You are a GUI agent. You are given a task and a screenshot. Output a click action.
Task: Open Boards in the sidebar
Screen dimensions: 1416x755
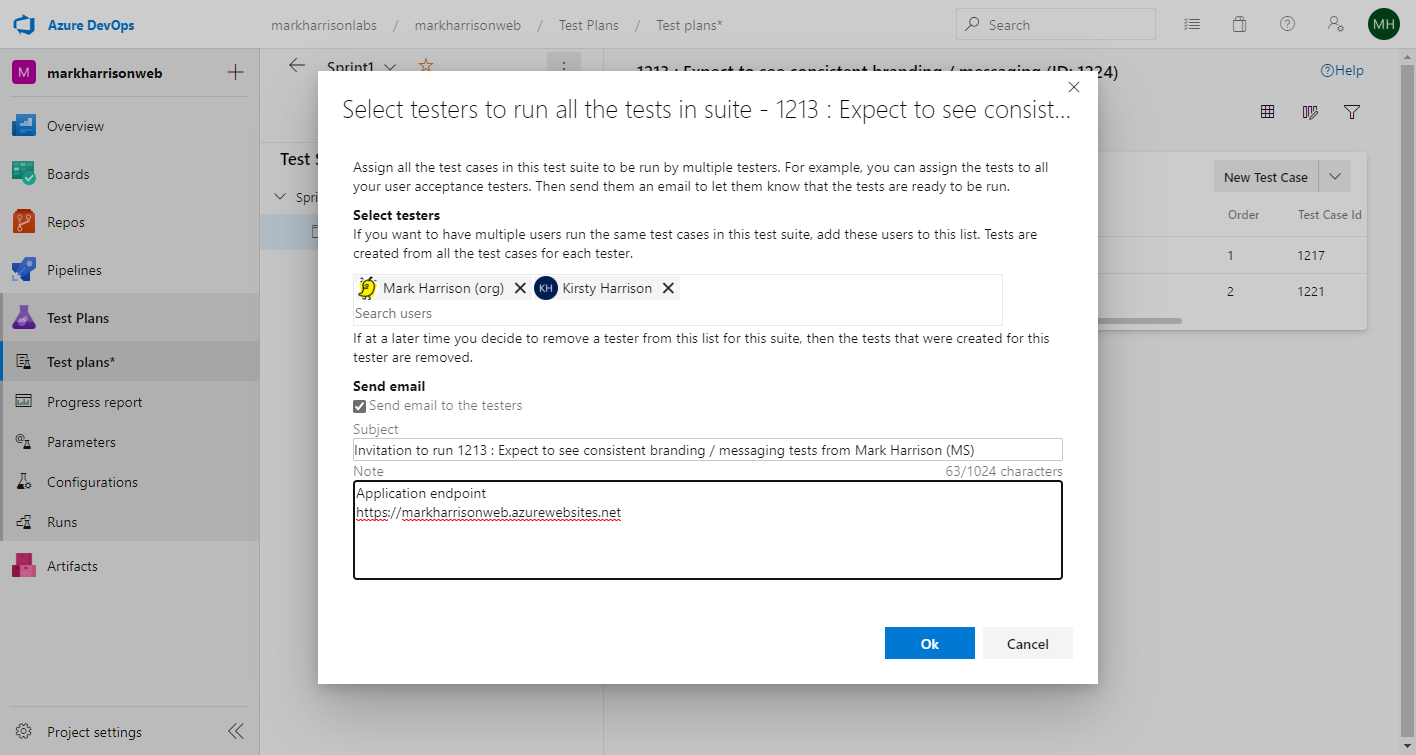[68, 174]
